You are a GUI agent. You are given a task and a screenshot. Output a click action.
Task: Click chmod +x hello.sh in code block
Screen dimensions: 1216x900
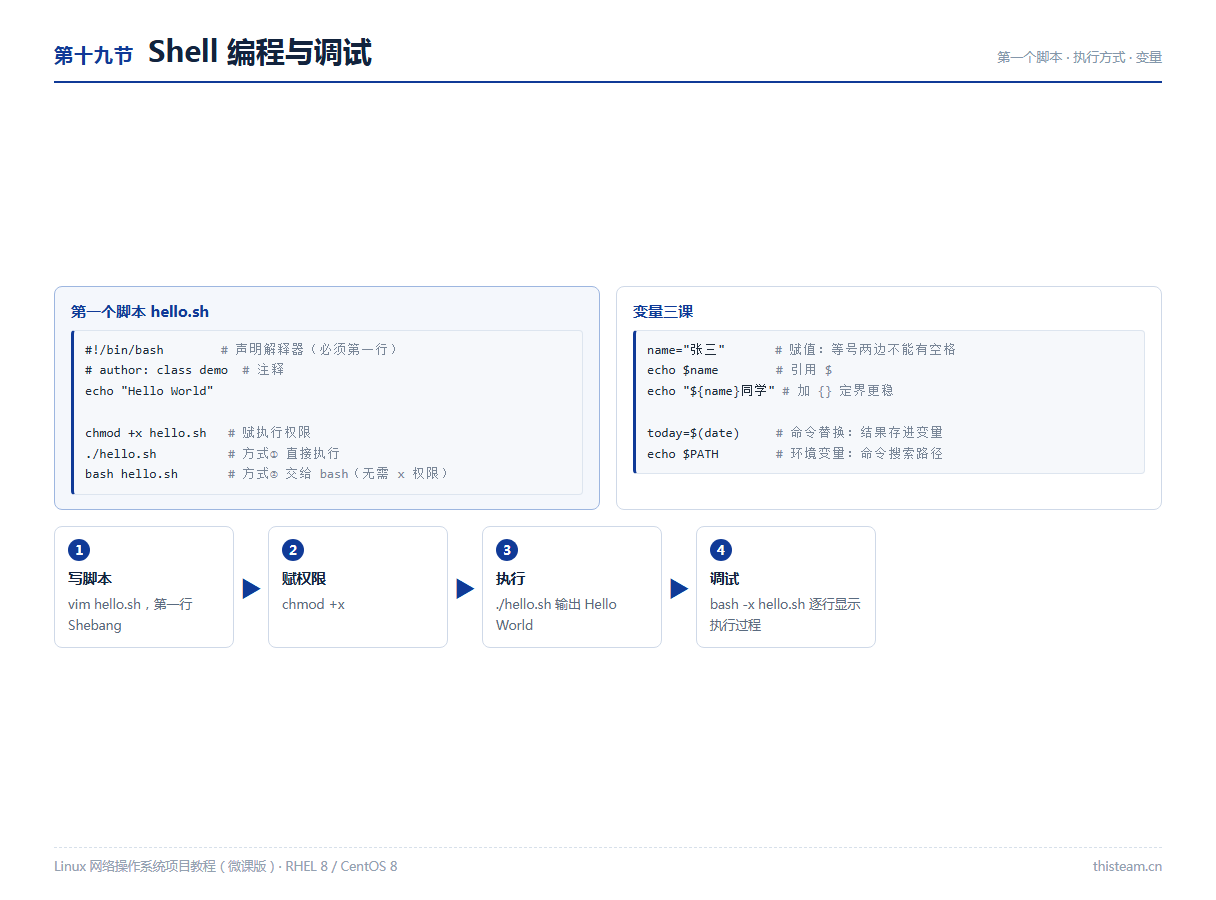point(146,433)
